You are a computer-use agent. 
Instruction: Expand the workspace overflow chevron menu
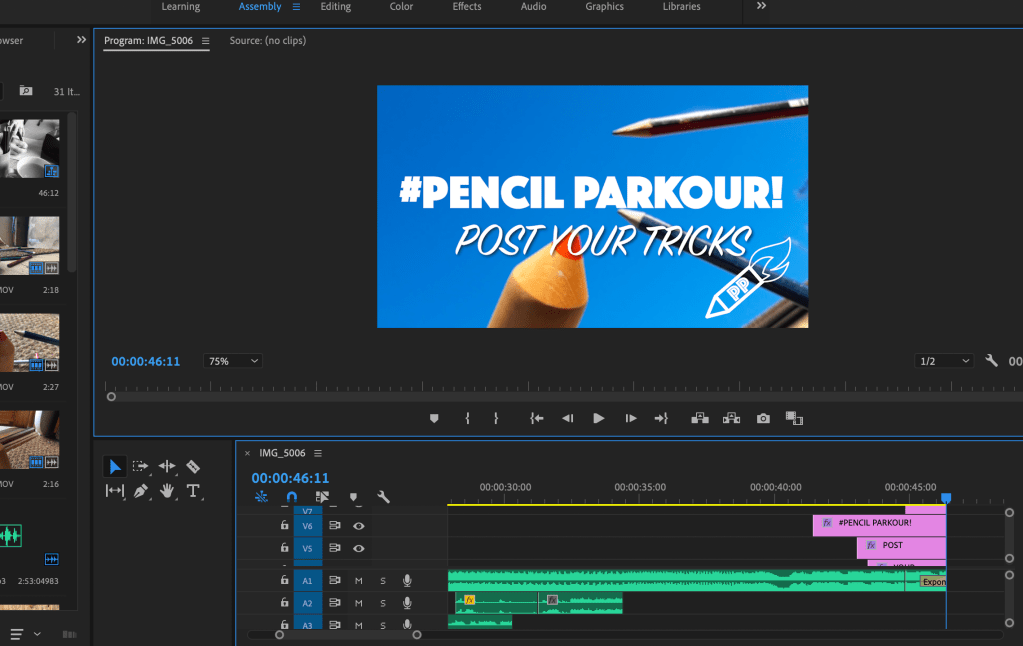point(761,7)
